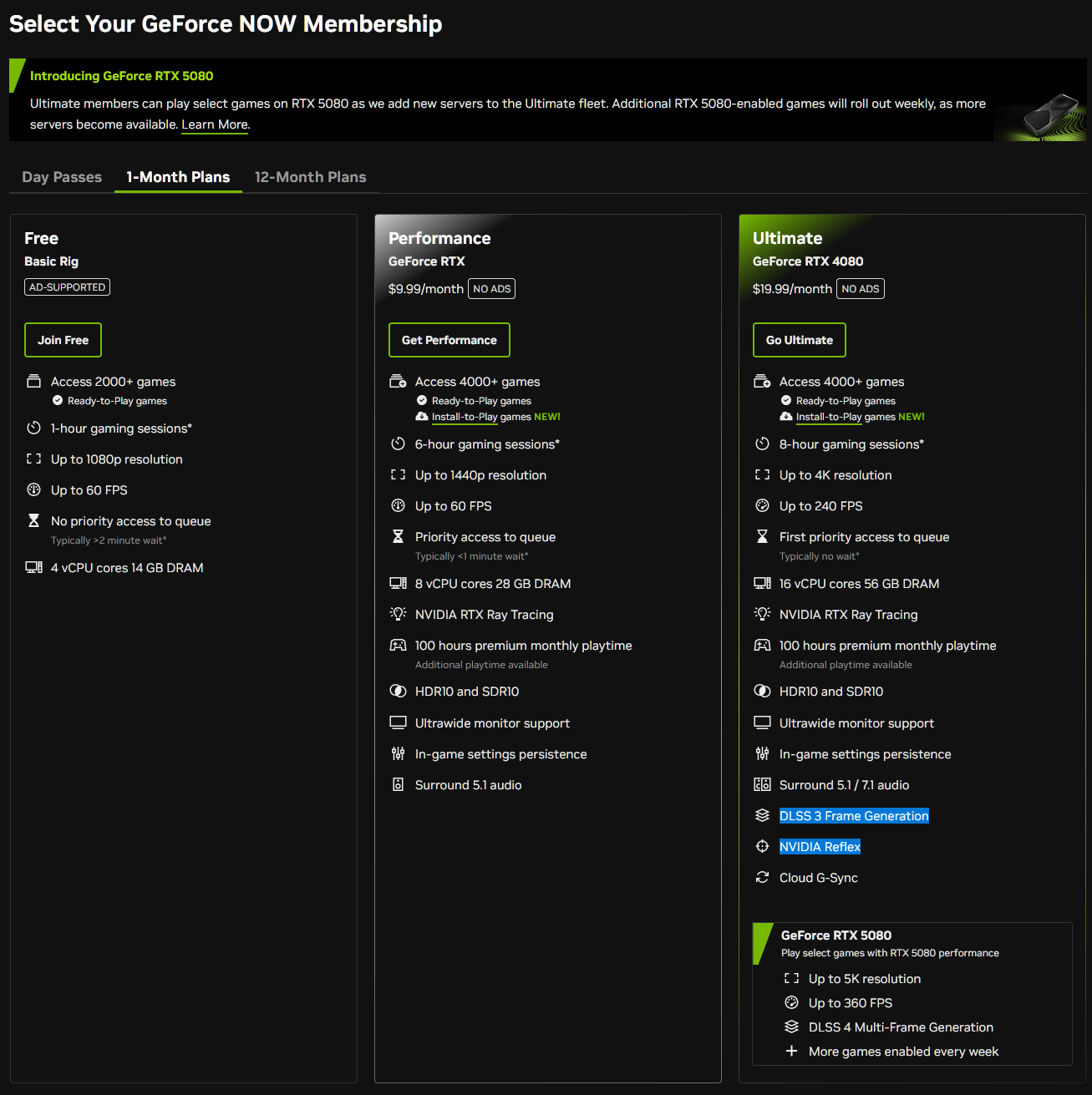Click the Ultimate plan title
The height and width of the screenshot is (1095, 1092).
[x=787, y=238]
